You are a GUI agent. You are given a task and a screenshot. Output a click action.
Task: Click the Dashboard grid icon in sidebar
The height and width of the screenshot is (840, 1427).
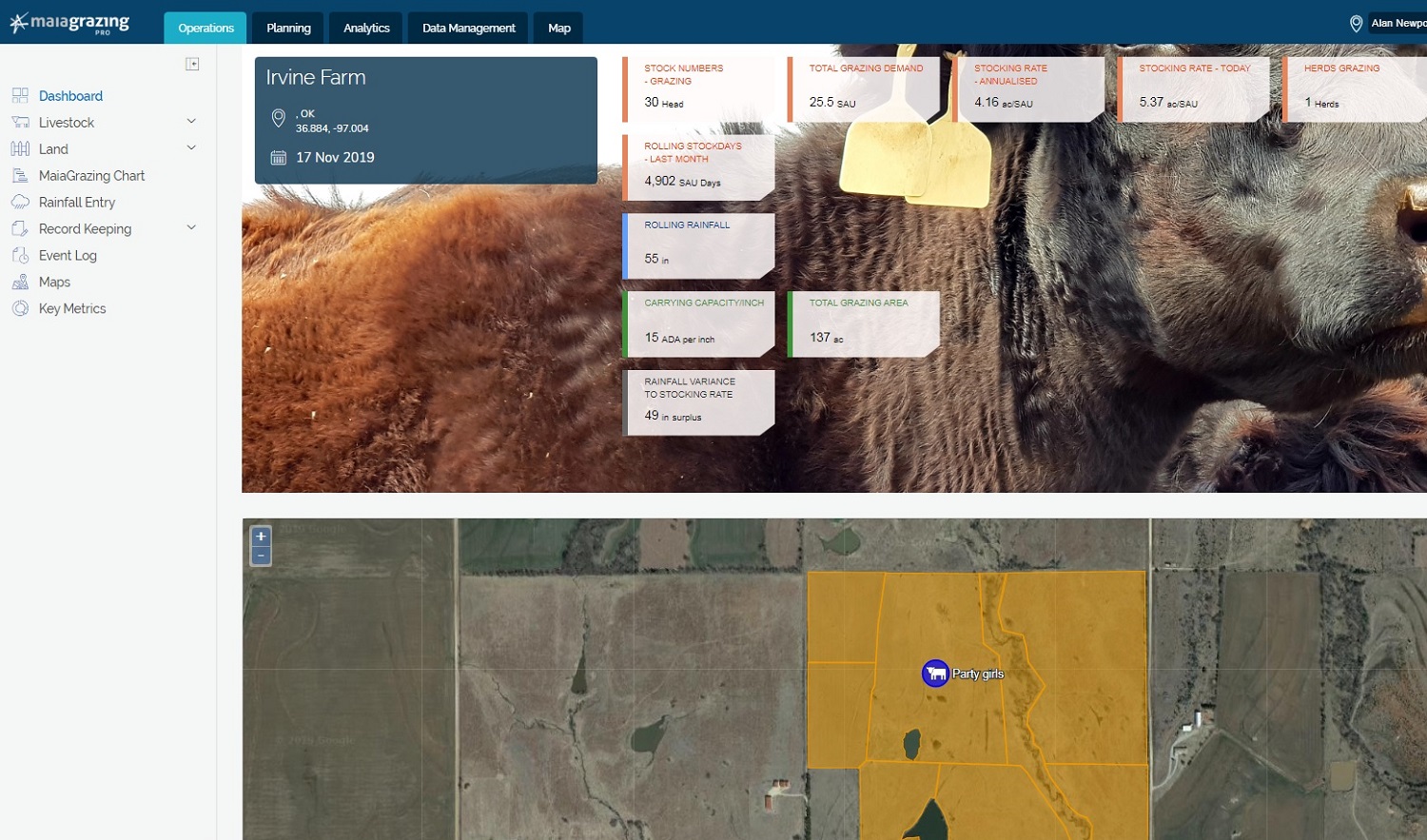[x=20, y=96]
